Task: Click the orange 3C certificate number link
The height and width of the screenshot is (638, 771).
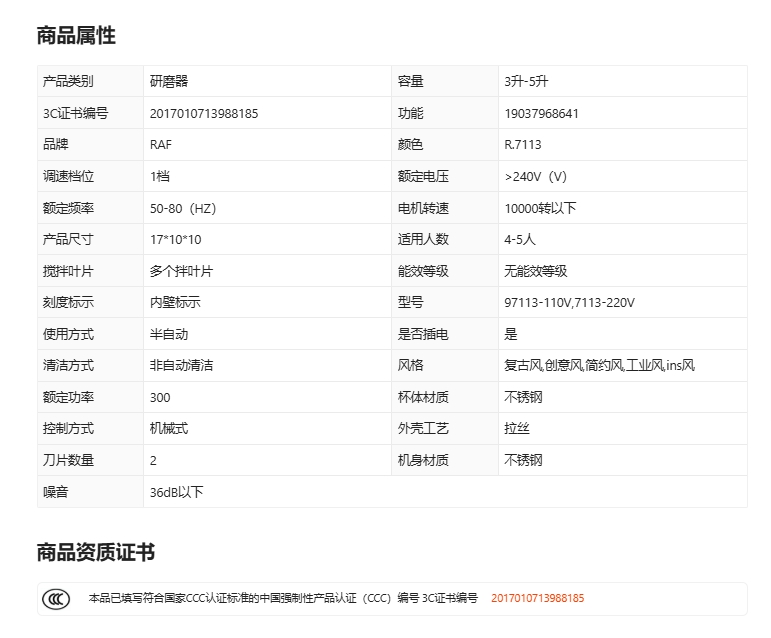Action: point(537,598)
